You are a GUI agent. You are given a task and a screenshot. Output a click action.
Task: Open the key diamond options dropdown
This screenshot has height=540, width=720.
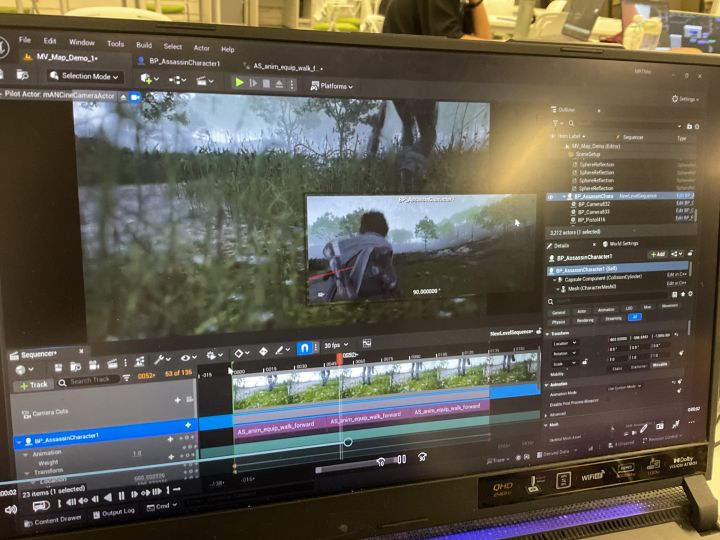coord(242,353)
